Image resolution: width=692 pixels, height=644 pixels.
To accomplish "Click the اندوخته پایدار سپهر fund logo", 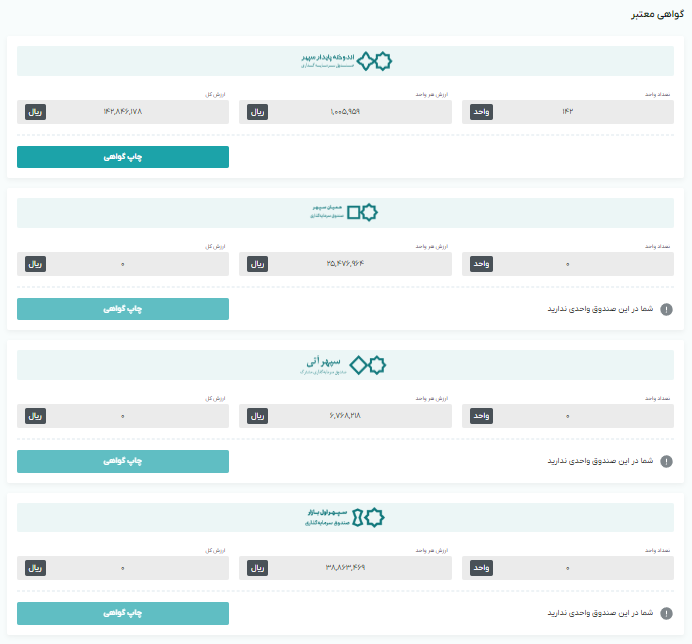I will point(346,61).
